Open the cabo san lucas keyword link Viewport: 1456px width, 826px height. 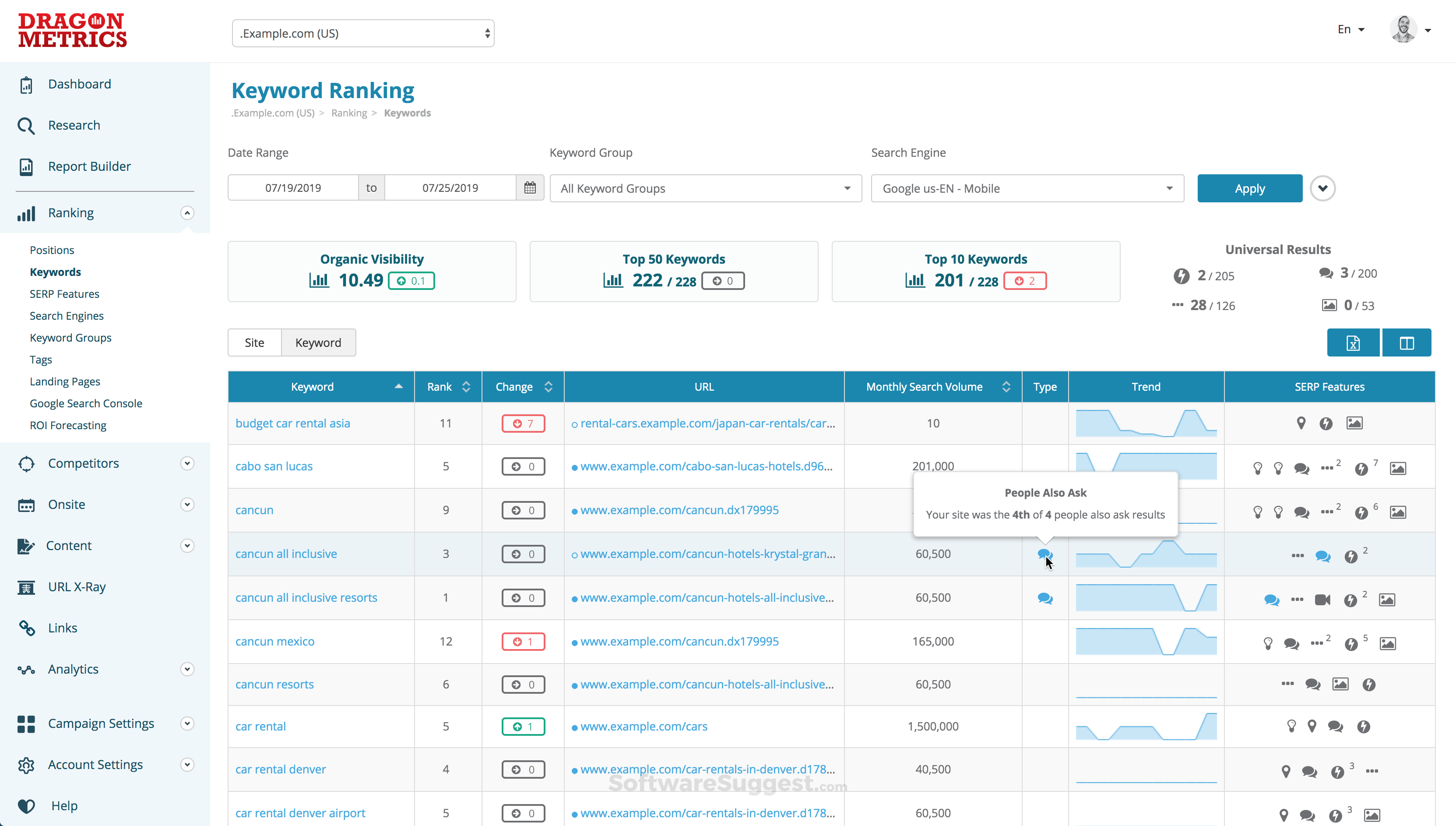(274, 466)
